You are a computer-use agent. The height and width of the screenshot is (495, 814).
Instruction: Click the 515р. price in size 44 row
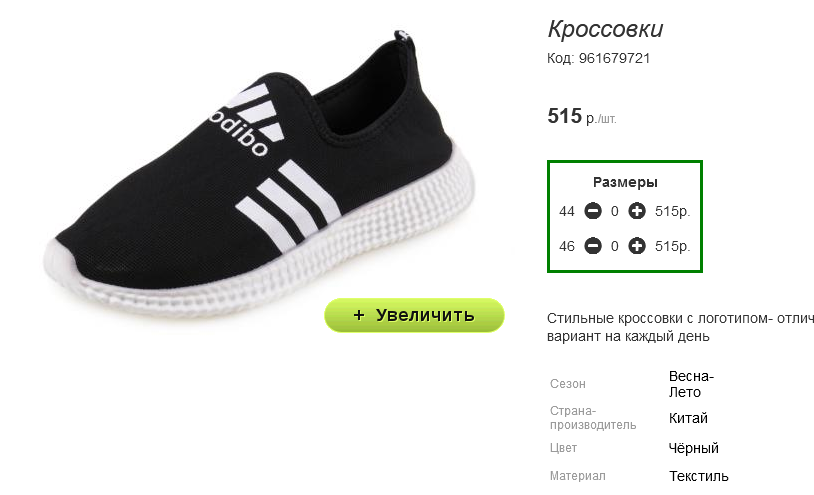coord(673,211)
